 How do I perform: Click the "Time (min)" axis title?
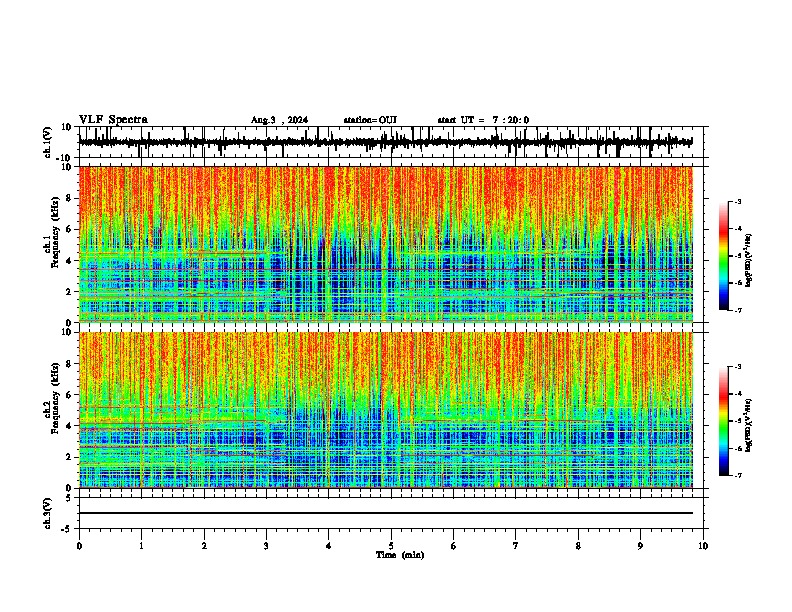pyautogui.click(x=400, y=555)
